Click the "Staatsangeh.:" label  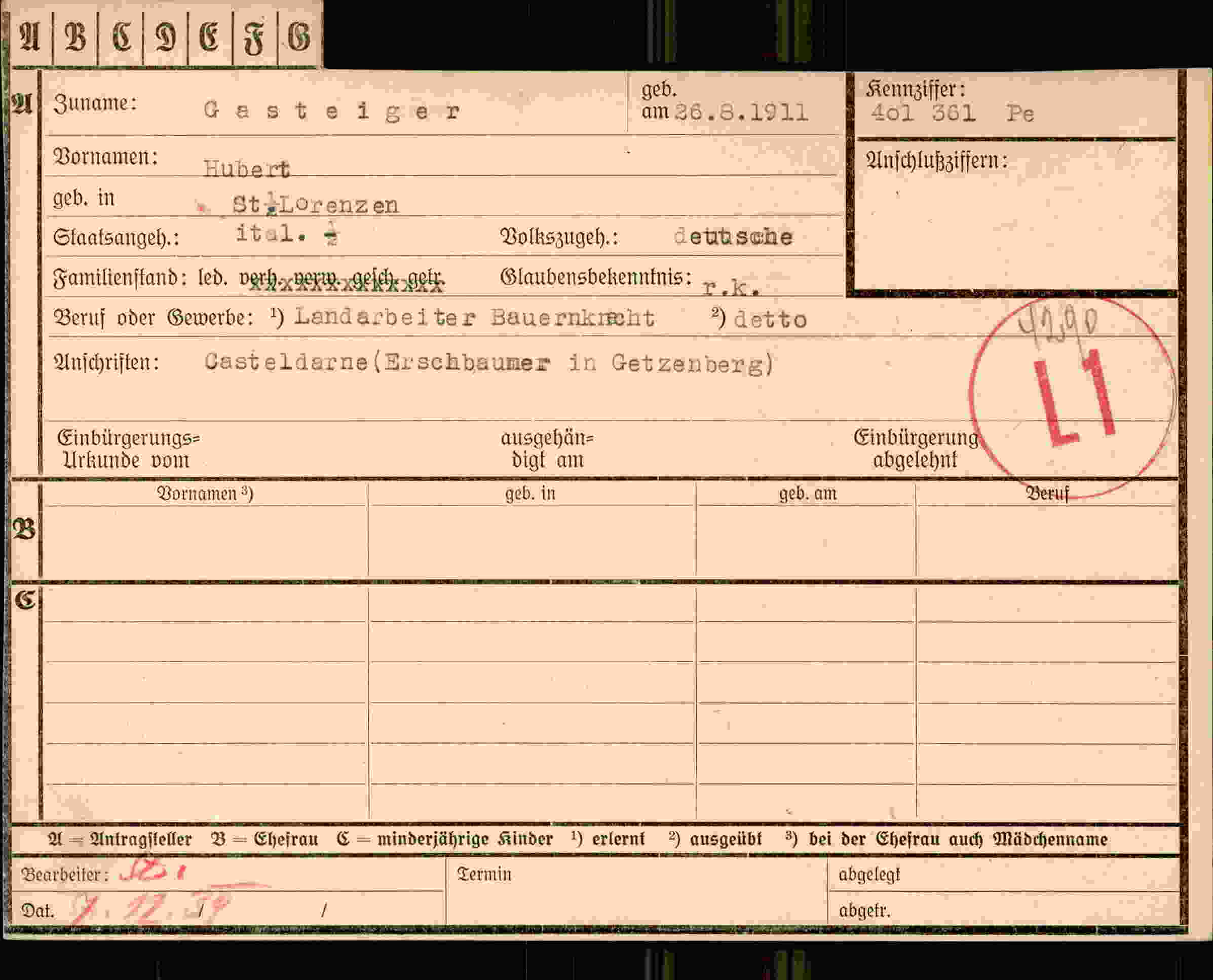pos(116,237)
